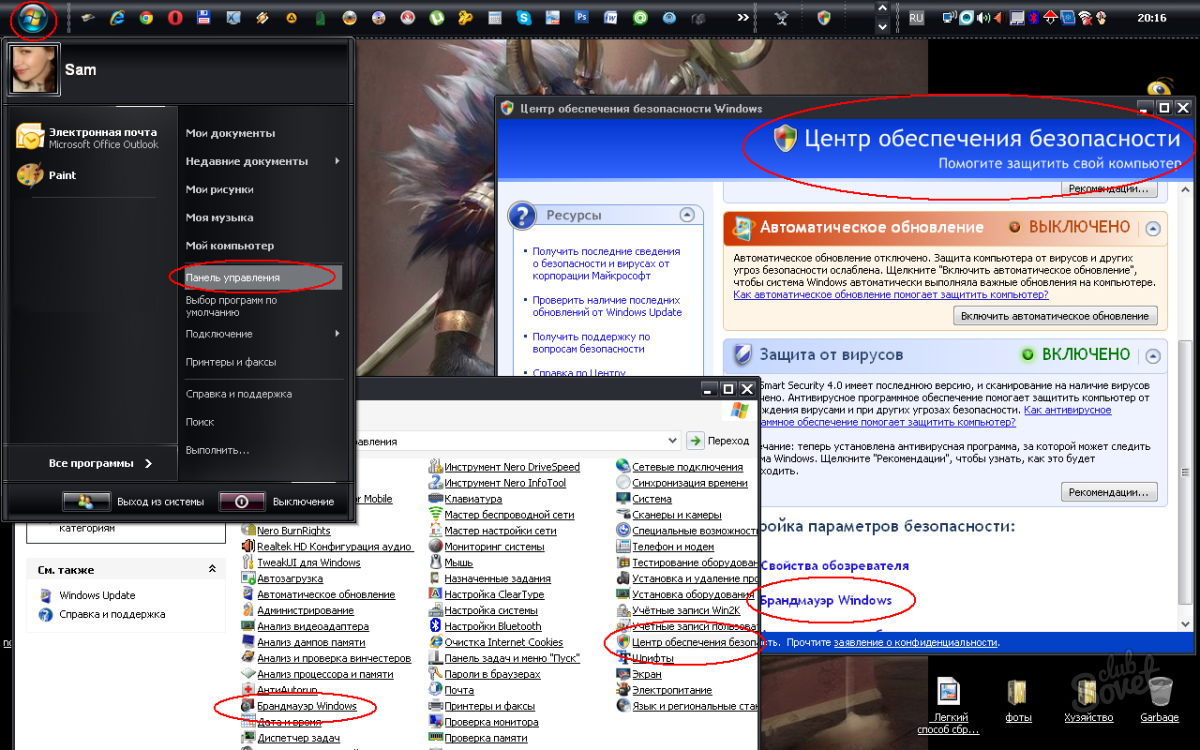
Task: Open Экран in Control Panel
Action: point(639,674)
